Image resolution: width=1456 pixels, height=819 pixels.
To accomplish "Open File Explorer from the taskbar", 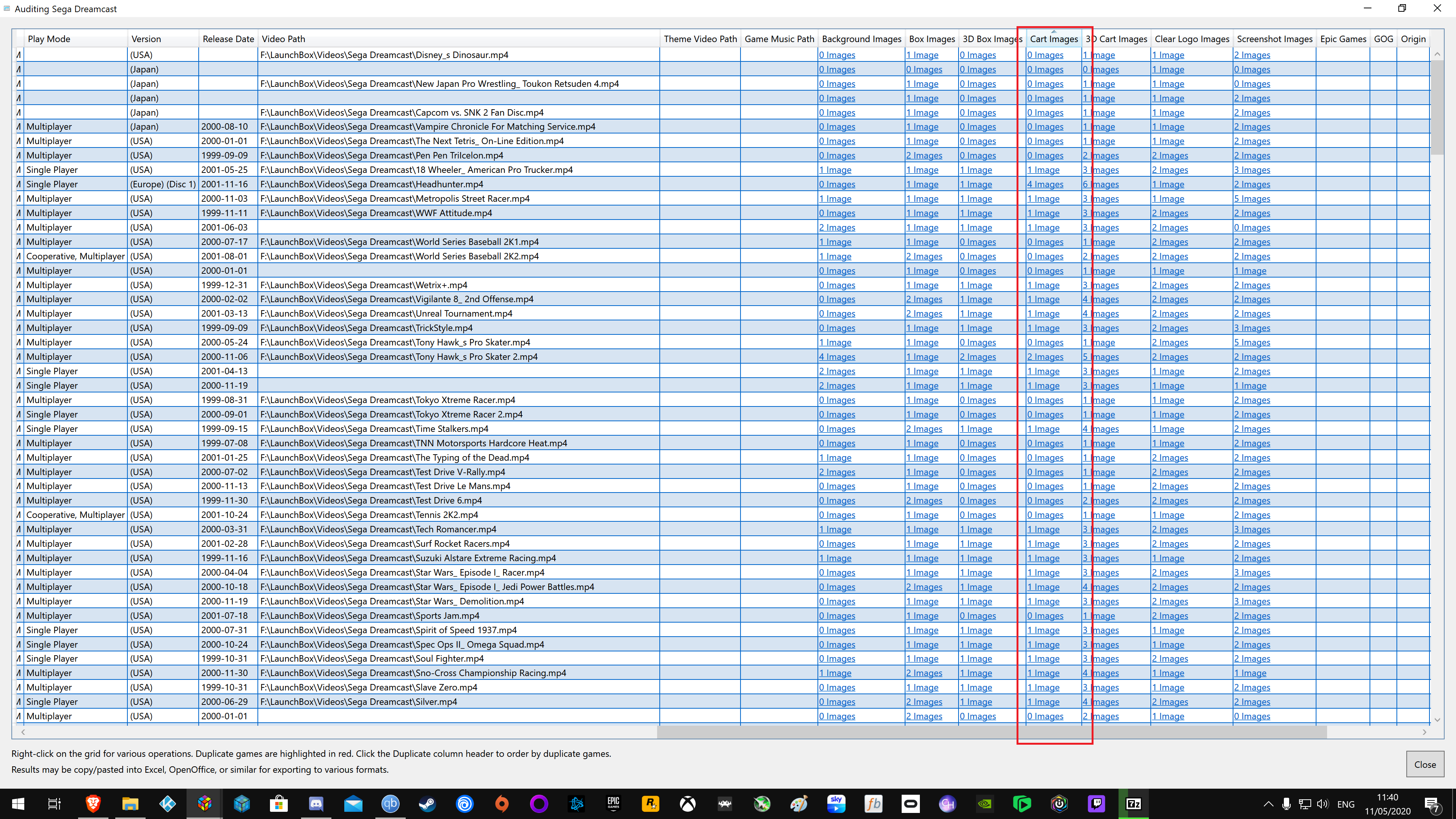I will 130,804.
